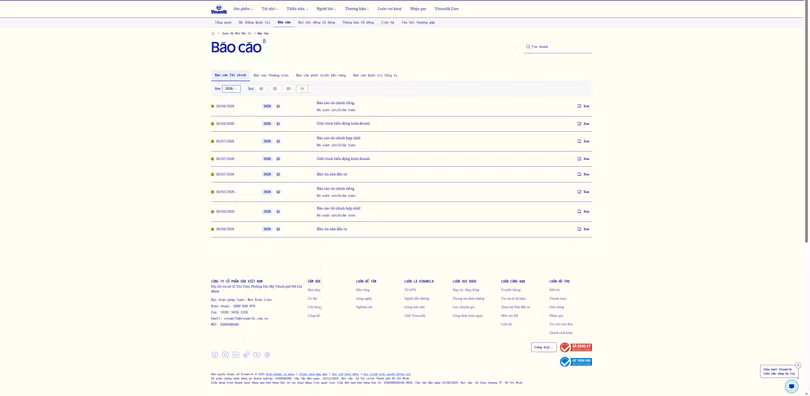This screenshot has height=396, width=810.
Task: Select the 'Báo cáo Tài chính' tab
Action: point(230,75)
